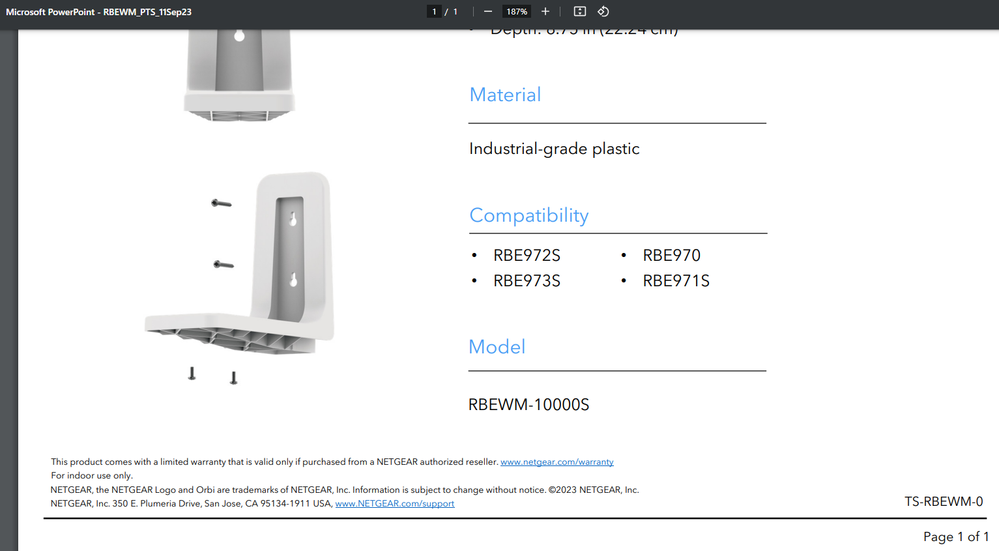Viewport: 999px width, 551px height.
Task: Click the Compatibility heading
Action: point(529,215)
